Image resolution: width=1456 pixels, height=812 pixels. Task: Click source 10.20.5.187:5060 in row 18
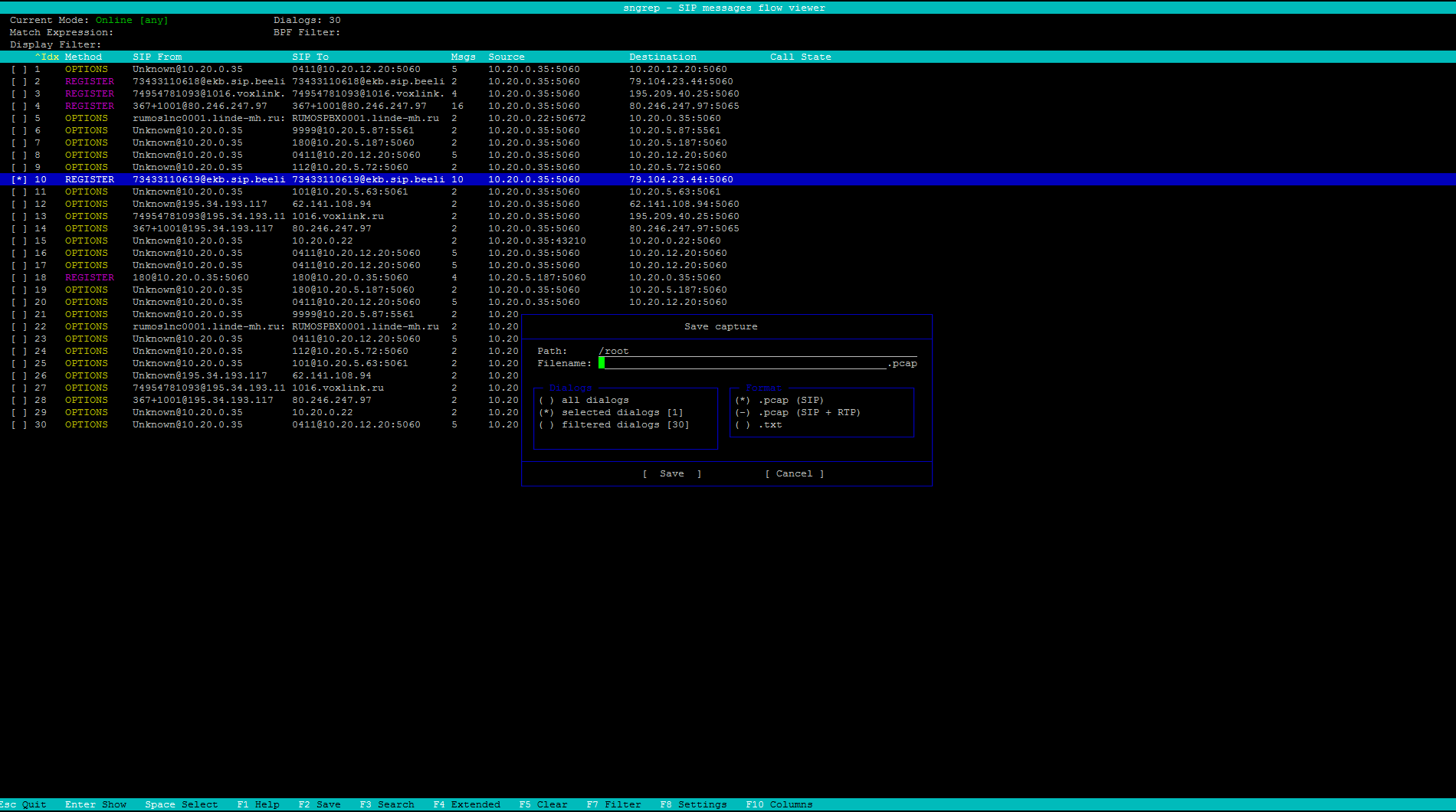[537, 277]
